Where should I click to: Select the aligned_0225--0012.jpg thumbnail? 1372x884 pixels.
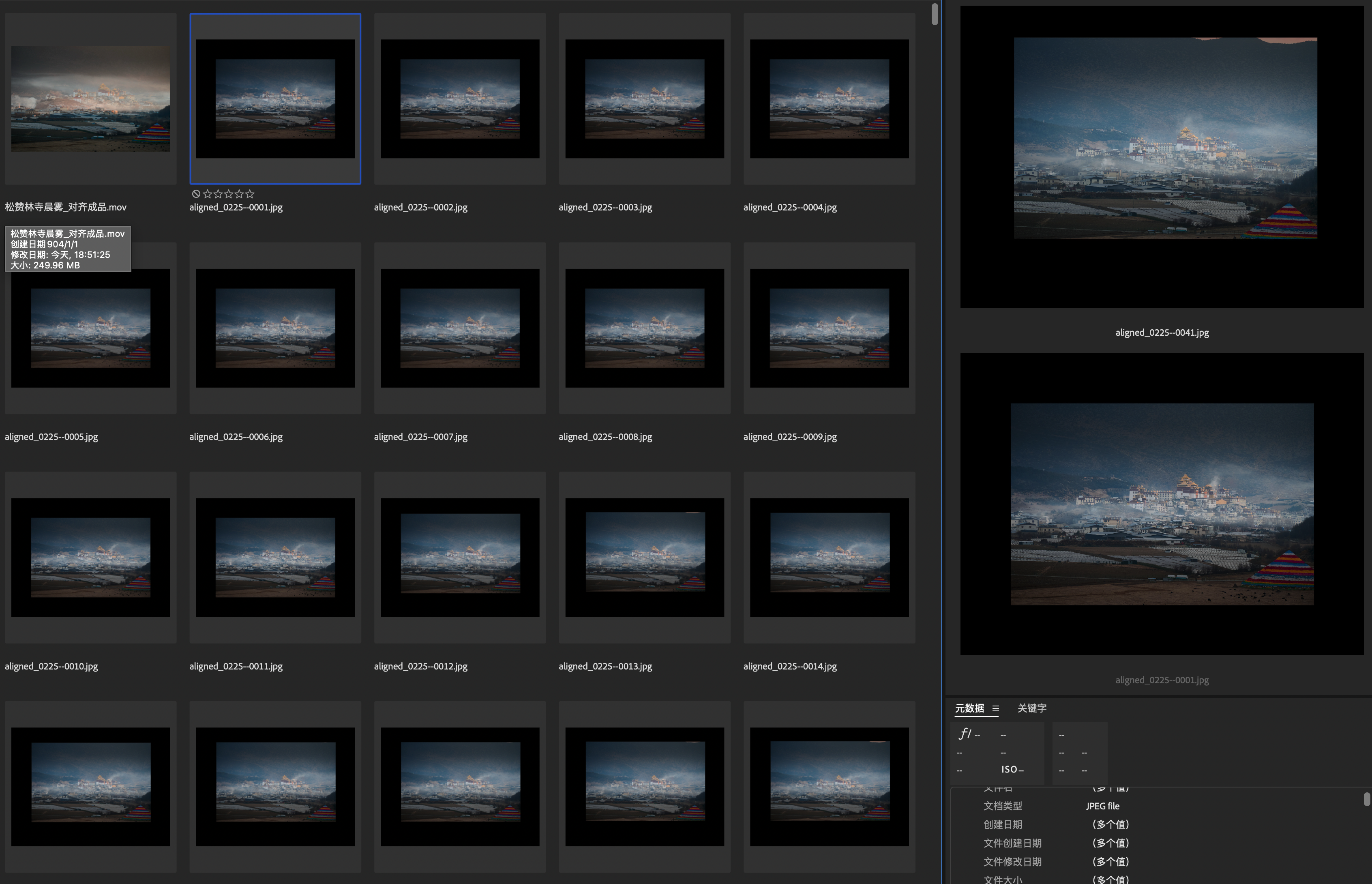[460, 558]
